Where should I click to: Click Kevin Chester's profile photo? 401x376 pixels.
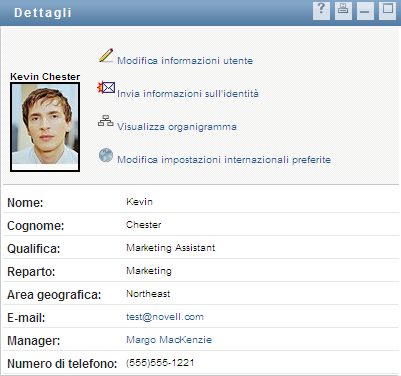click(45, 127)
